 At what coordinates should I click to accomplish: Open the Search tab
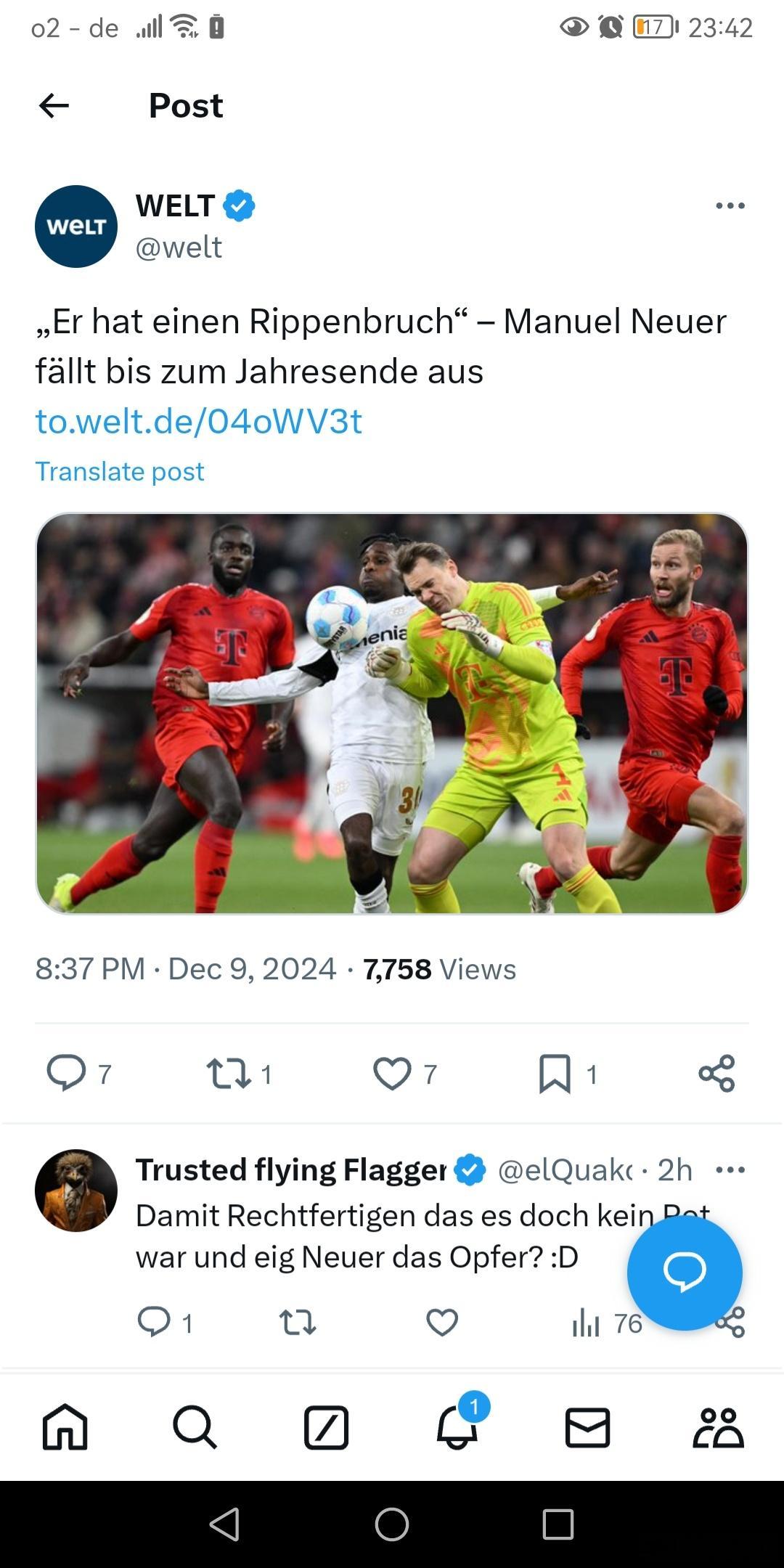pos(195,1427)
